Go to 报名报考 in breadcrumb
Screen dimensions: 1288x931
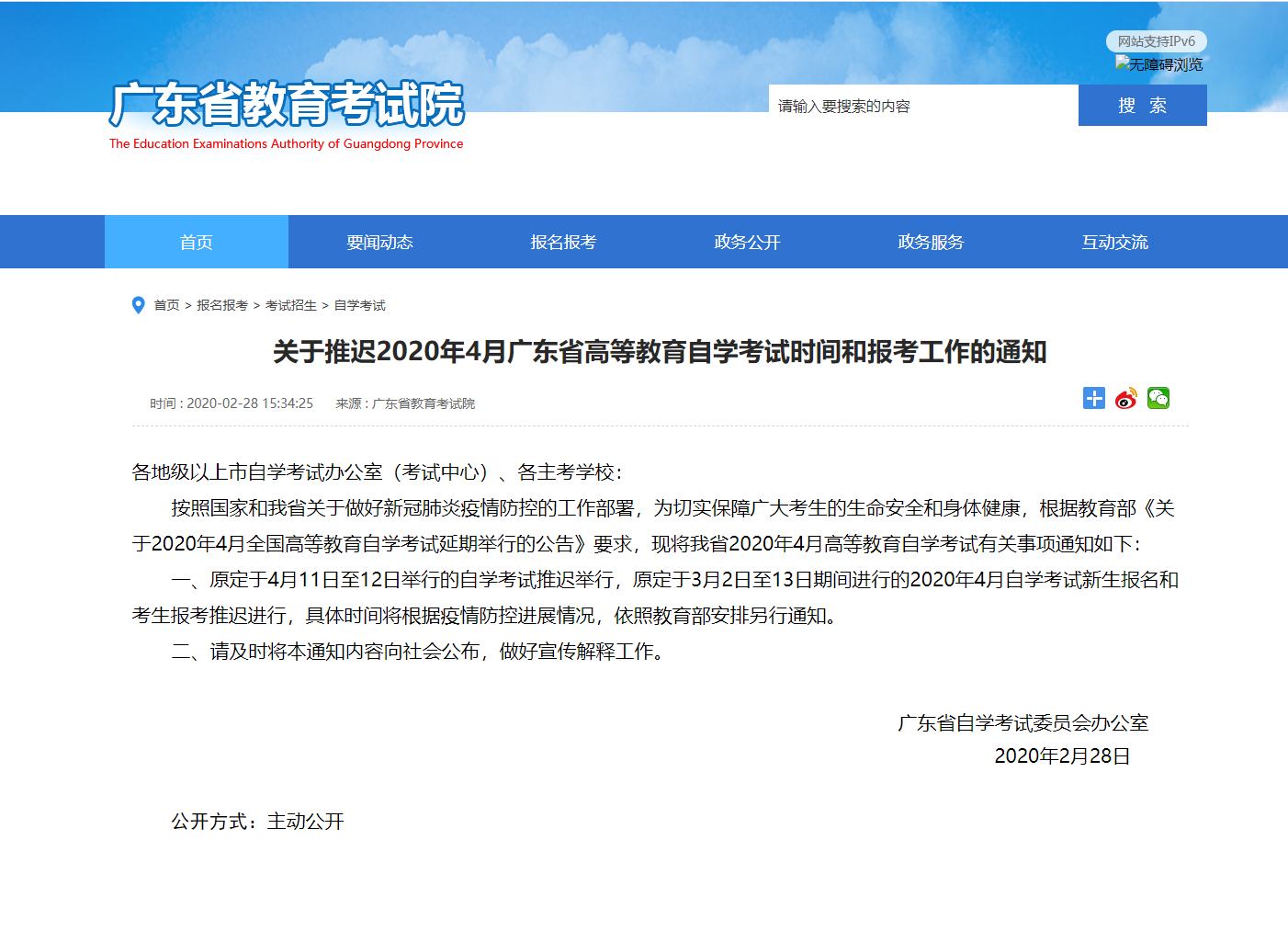tap(222, 305)
